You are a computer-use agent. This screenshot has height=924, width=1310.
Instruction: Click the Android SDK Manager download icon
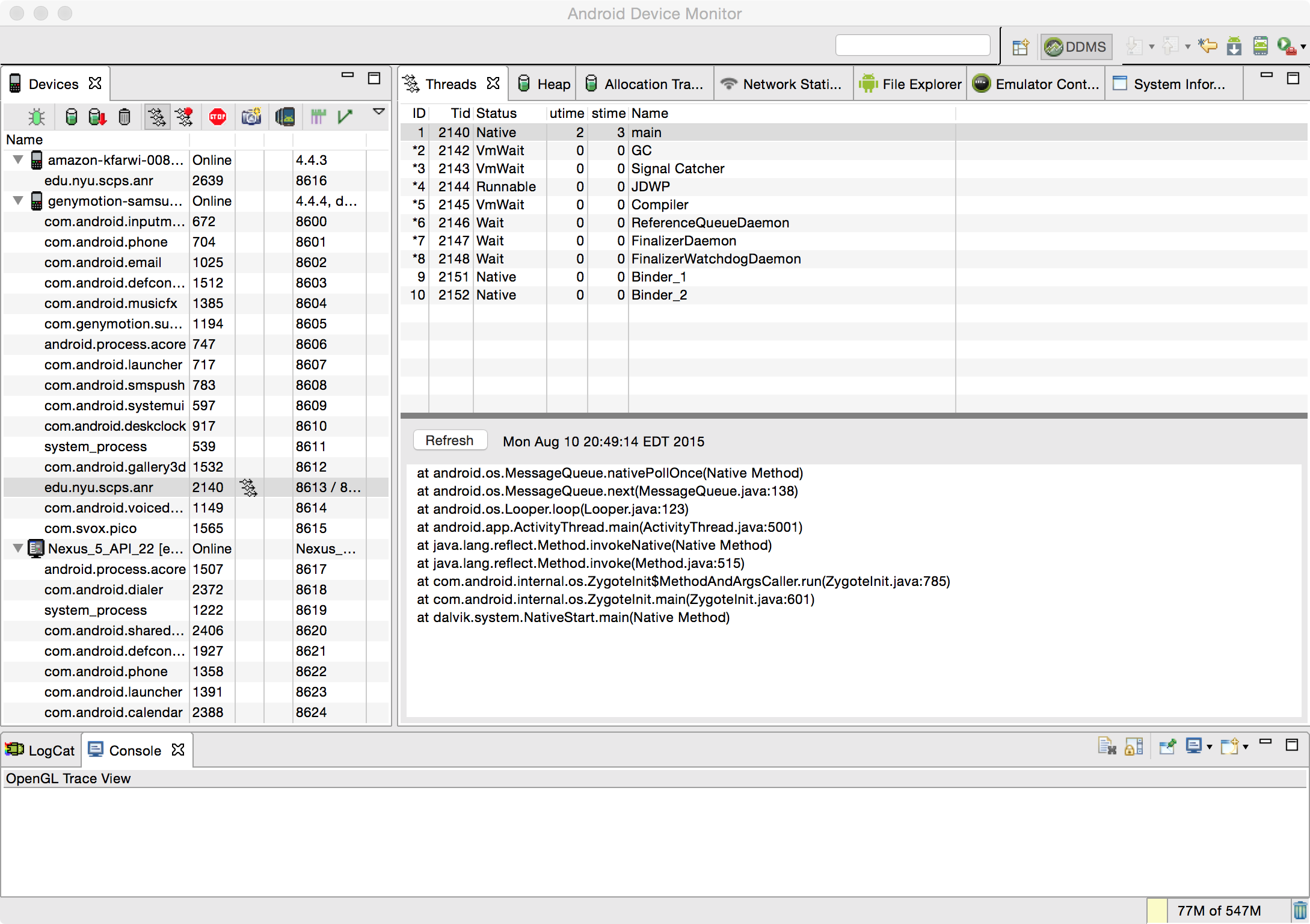point(1234,46)
